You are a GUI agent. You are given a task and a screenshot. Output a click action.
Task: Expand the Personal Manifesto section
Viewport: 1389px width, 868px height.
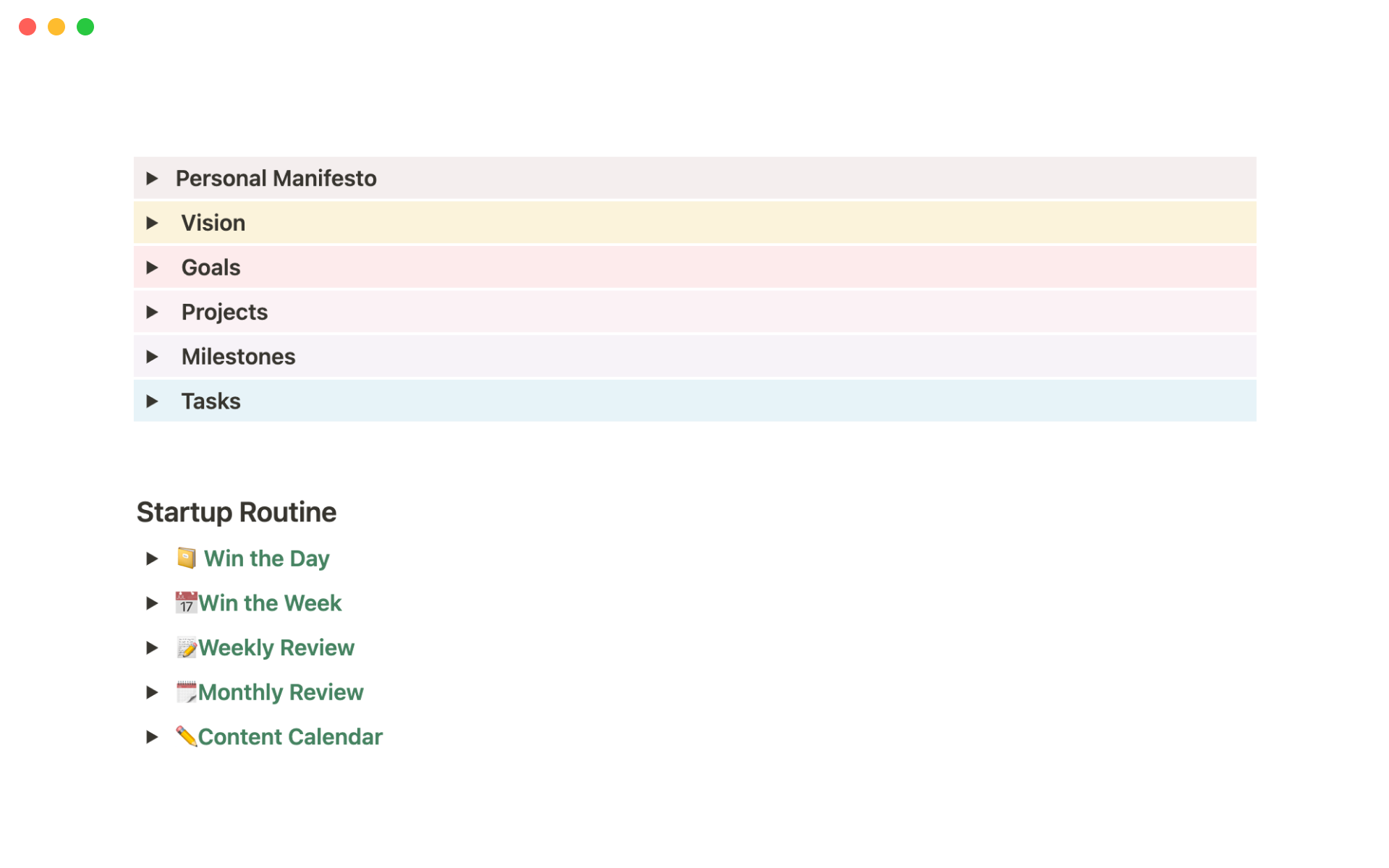point(153,178)
